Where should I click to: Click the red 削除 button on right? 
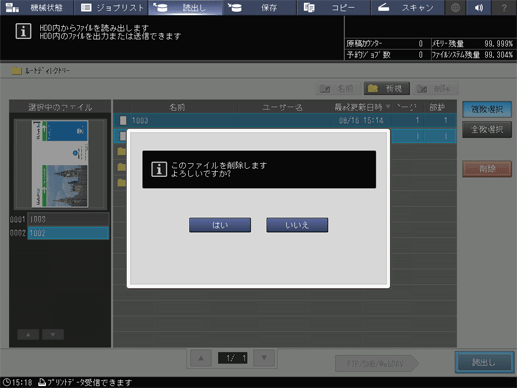pos(487,169)
